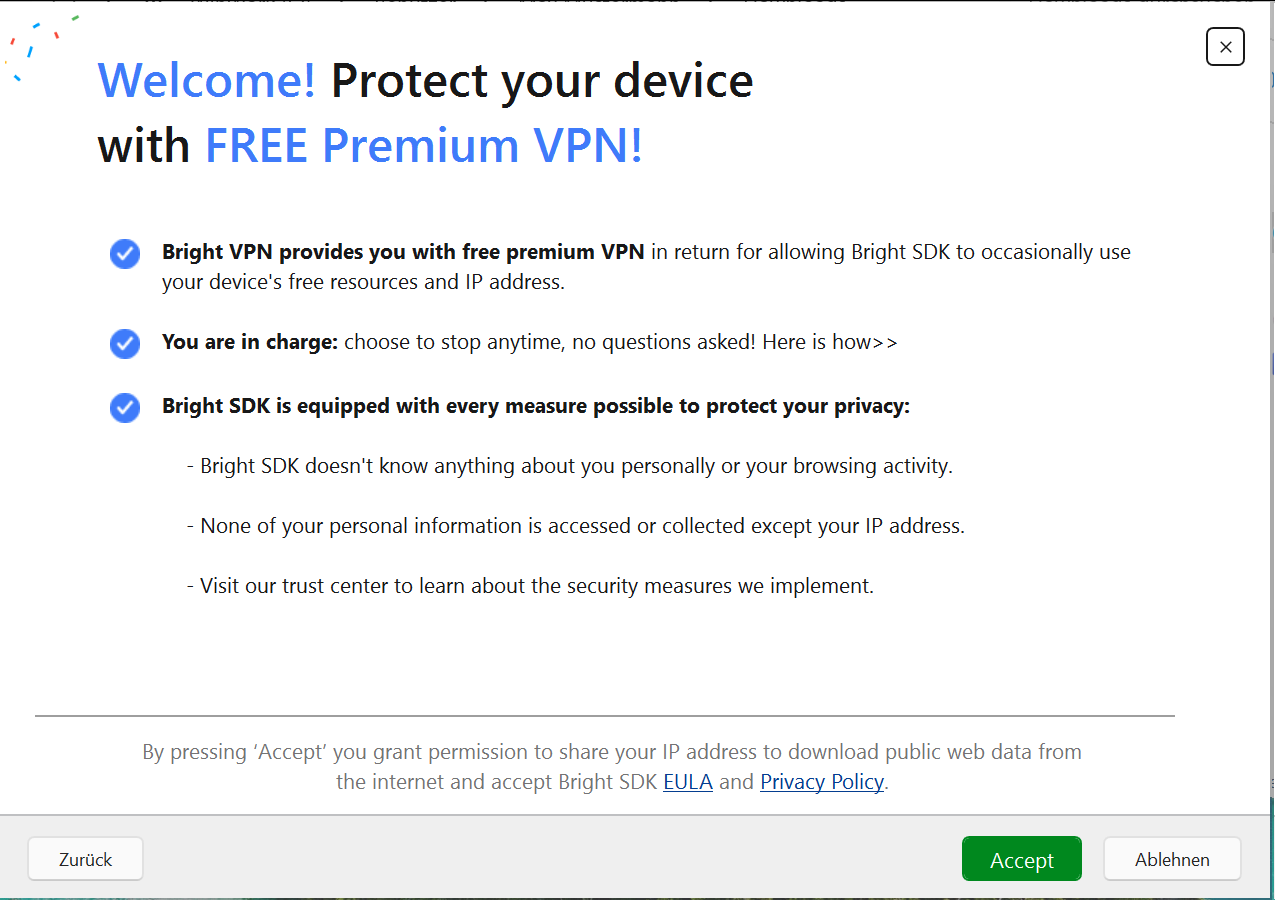Open the Bright SDK EULA link

688,781
